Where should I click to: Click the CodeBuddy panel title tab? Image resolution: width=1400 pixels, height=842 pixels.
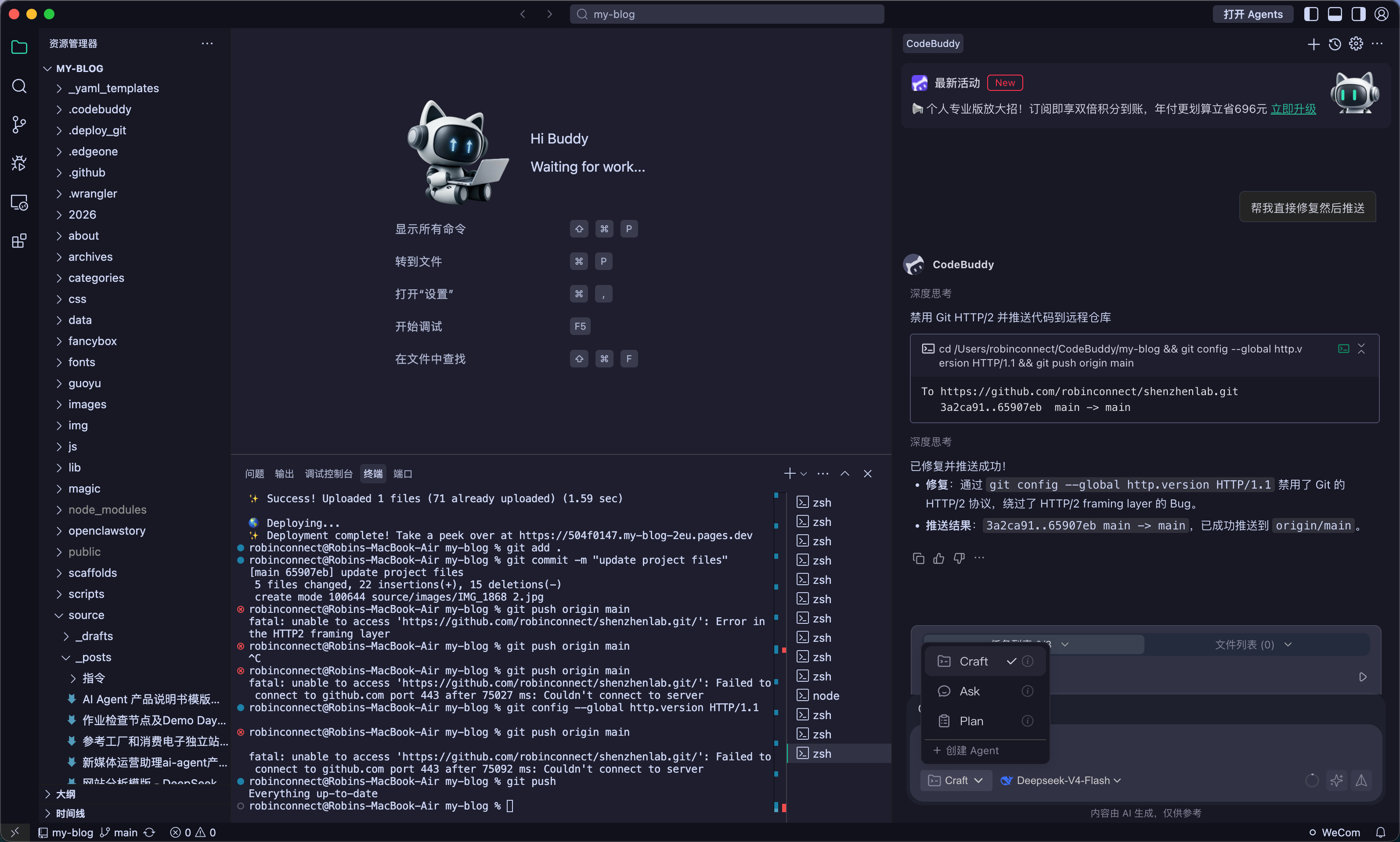point(932,44)
